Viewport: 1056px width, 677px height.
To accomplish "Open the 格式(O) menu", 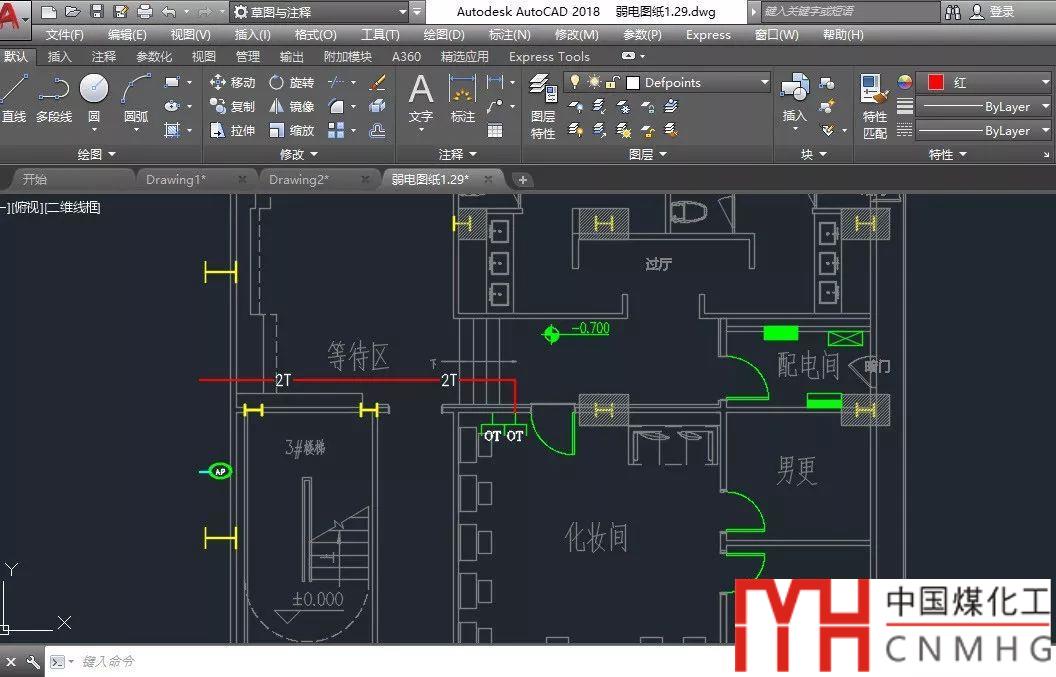I will pyautogui.click(x=315, y=35).
